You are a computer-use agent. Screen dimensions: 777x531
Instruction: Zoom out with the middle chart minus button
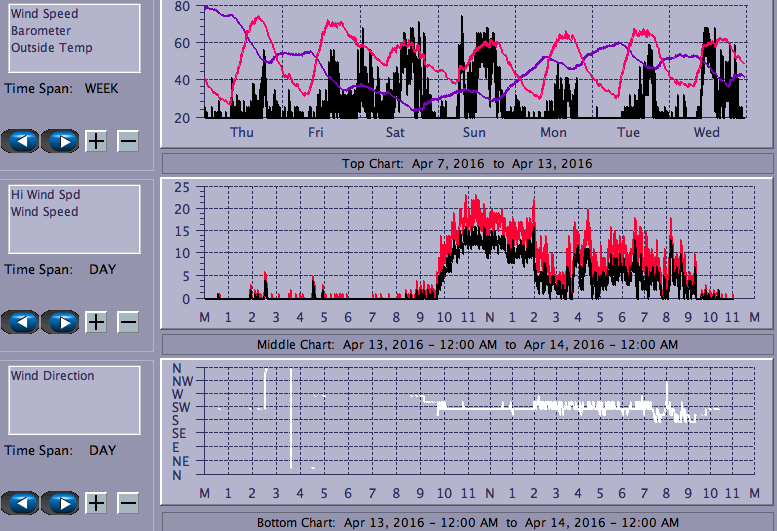click(x=128, y=322)
